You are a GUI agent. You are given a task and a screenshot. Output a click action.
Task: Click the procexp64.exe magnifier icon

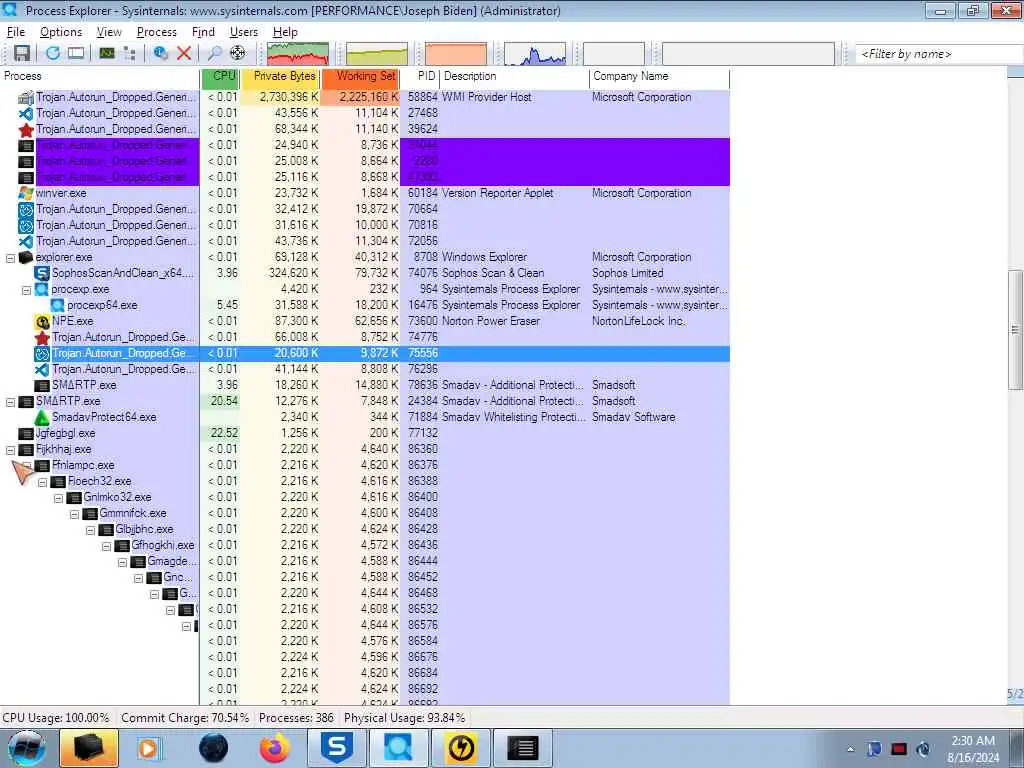(57, 305)
